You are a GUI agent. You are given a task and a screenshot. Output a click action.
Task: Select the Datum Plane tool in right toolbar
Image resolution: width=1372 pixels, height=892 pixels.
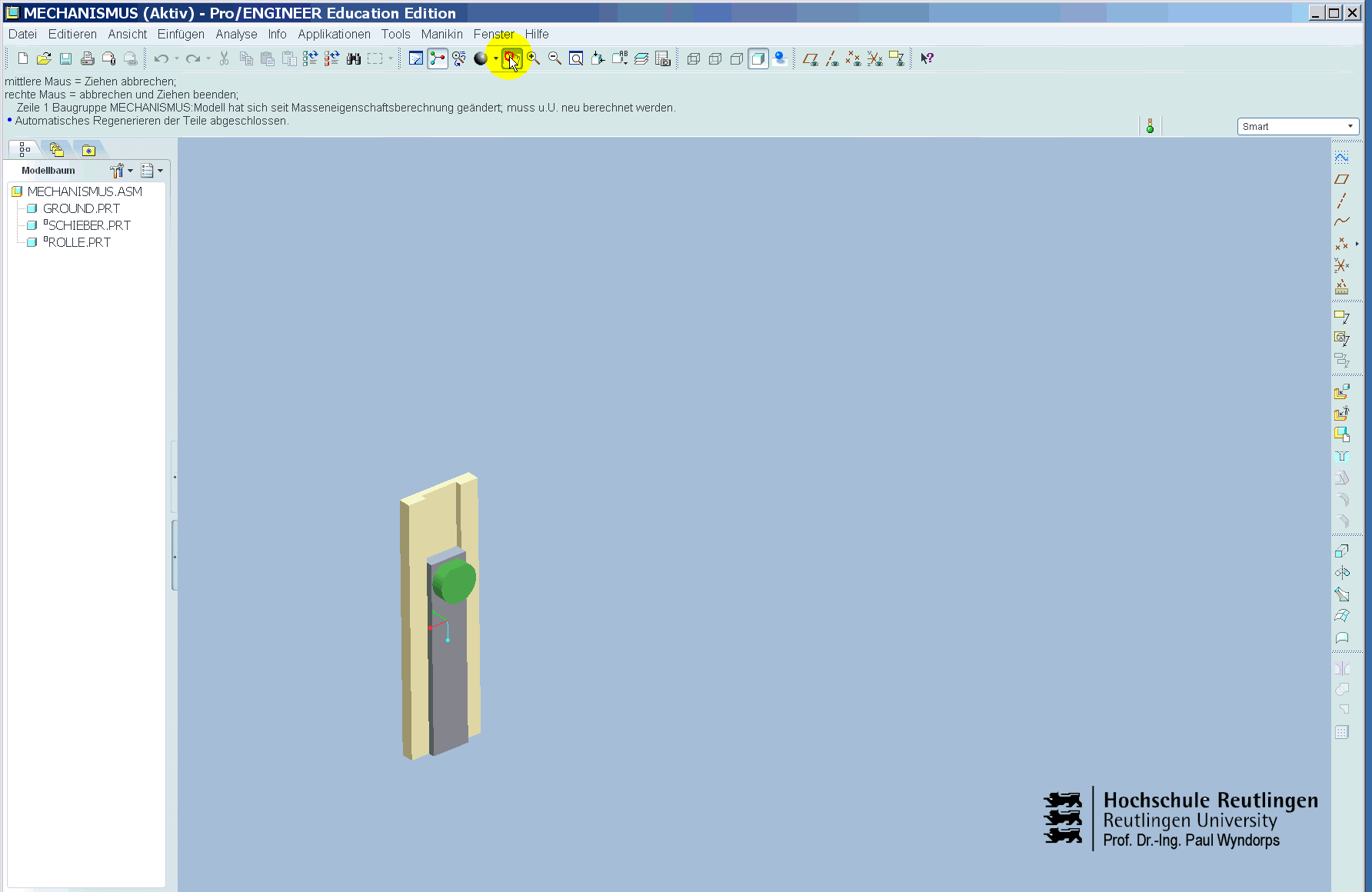pyautogui.click(x=1342, y=178)
